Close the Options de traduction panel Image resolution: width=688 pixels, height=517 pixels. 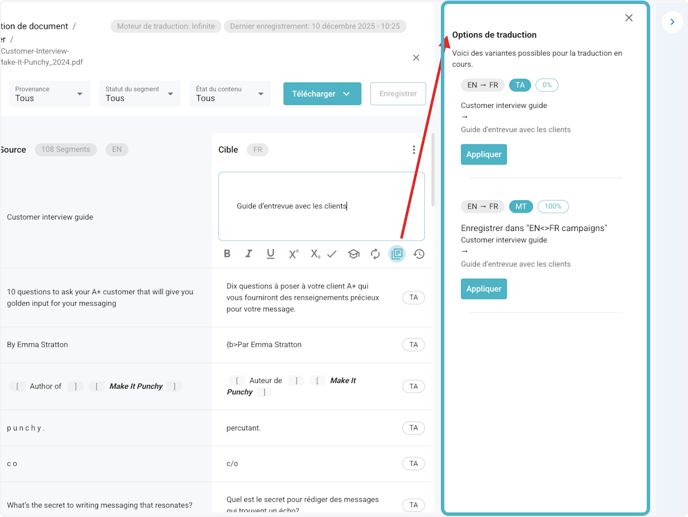point(629,18)
